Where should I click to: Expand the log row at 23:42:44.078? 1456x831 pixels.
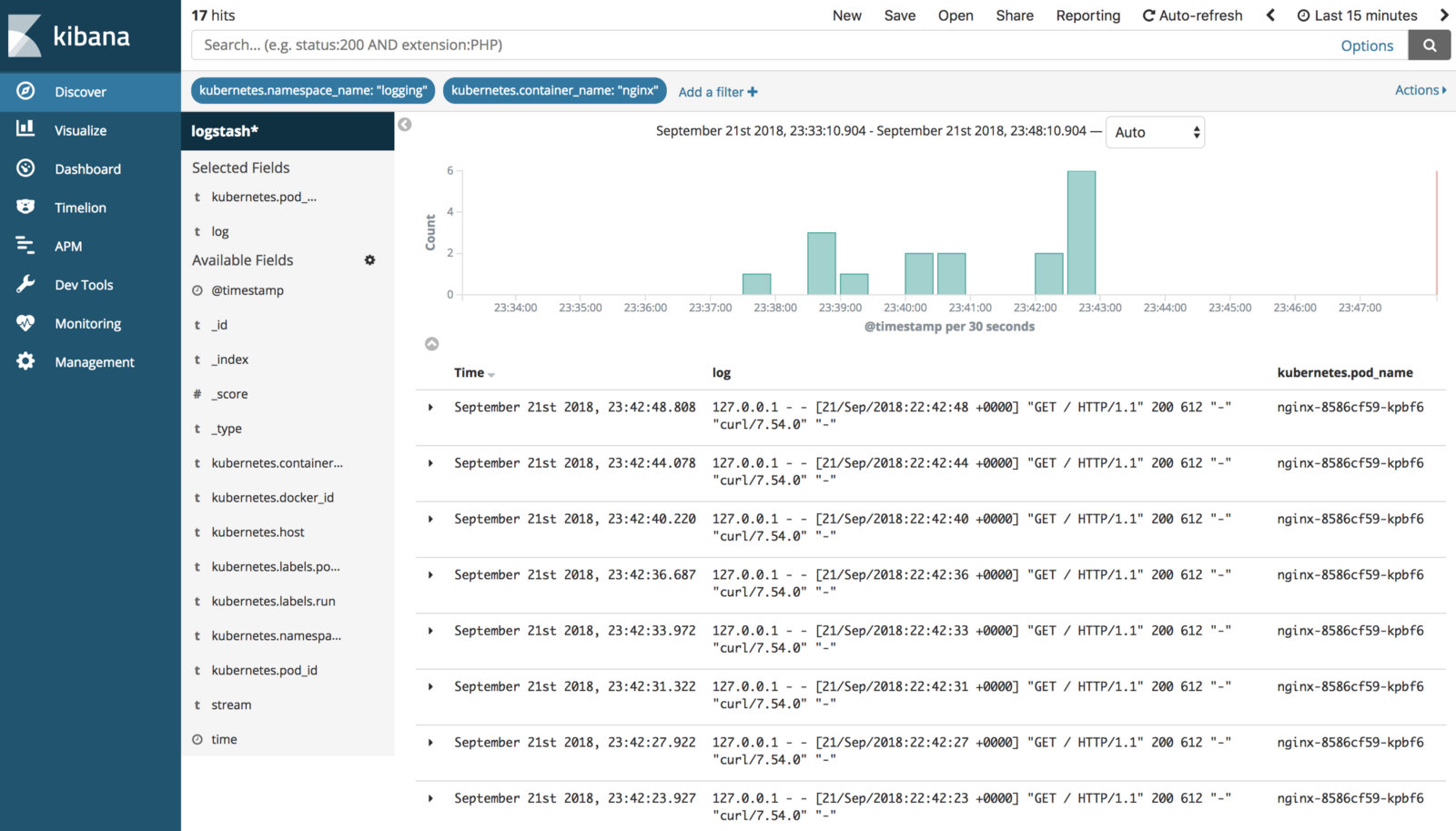coord(430,463)
